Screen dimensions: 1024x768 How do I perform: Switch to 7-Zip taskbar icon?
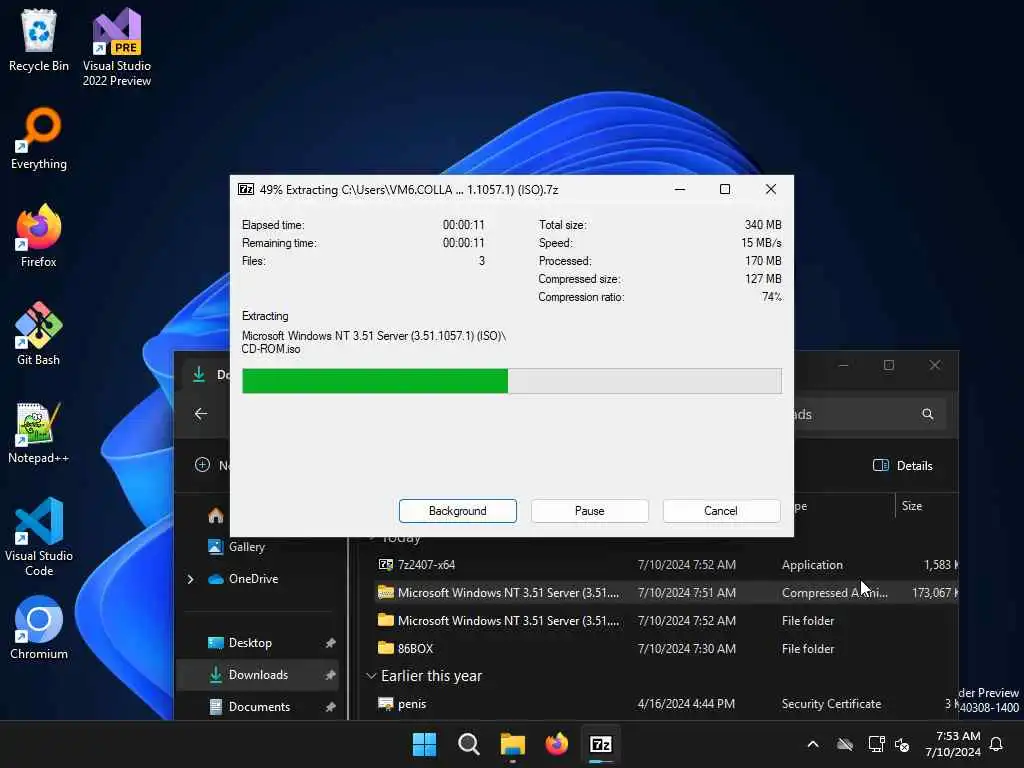(601, 744)
